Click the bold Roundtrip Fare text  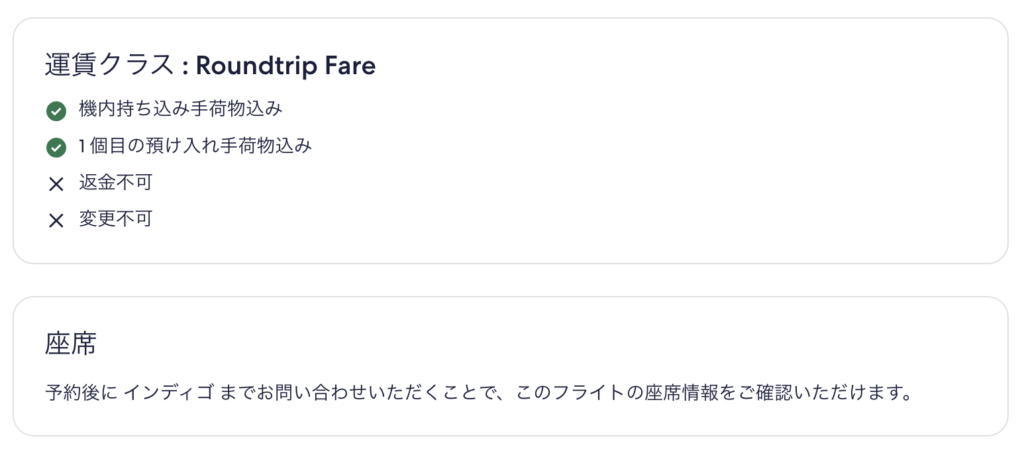[x=285, y=66]
